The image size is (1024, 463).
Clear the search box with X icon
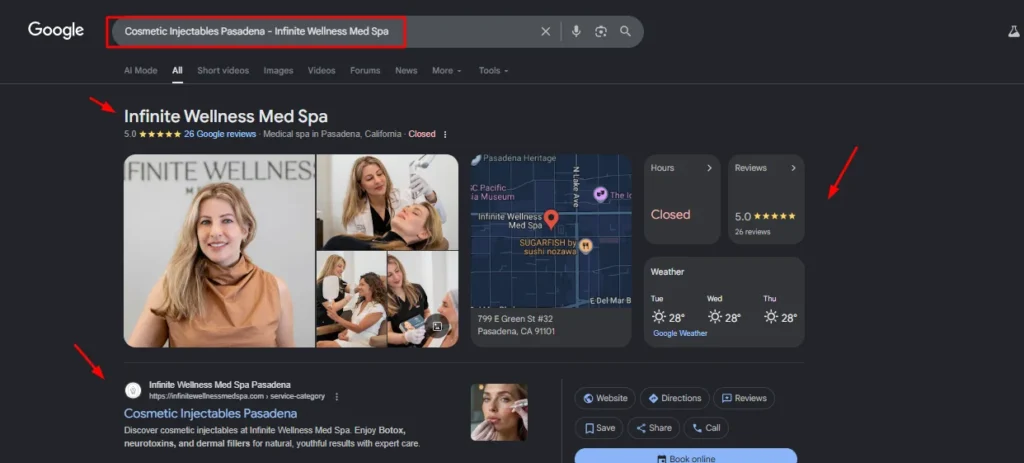point(545,31)
